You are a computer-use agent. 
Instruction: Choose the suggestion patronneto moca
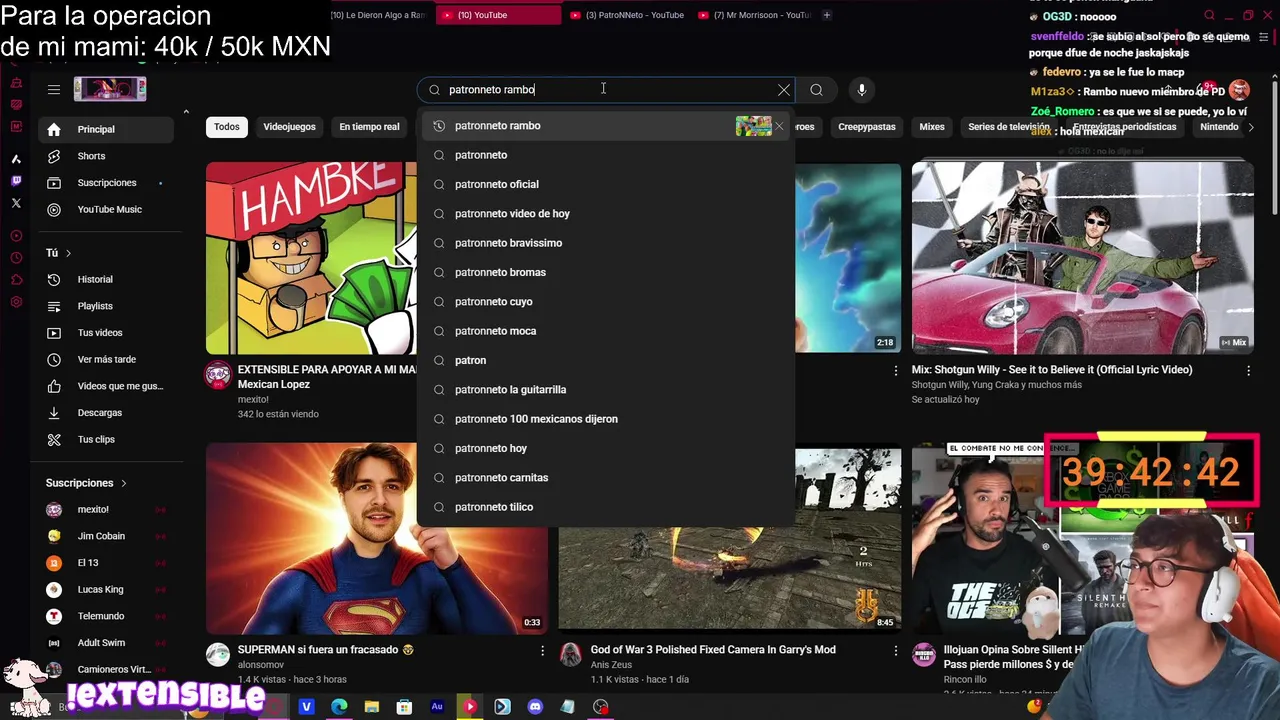[x=606, y=331]
